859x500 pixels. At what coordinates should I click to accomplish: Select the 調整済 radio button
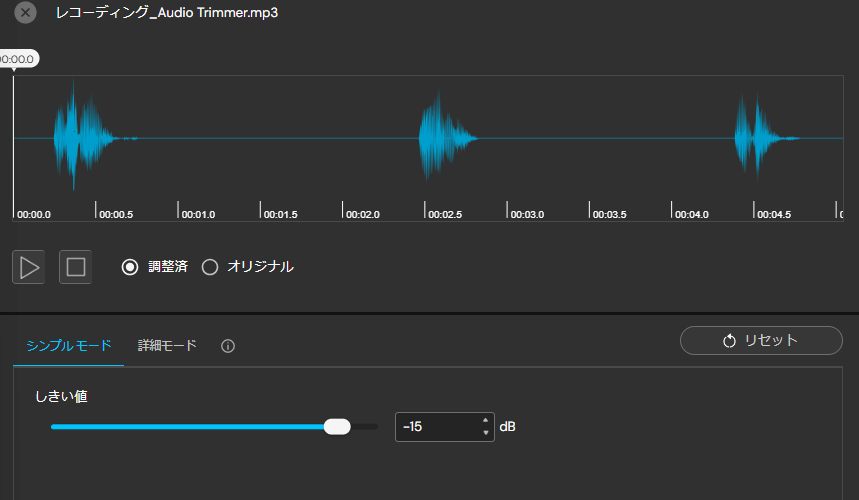pos(130,267)
